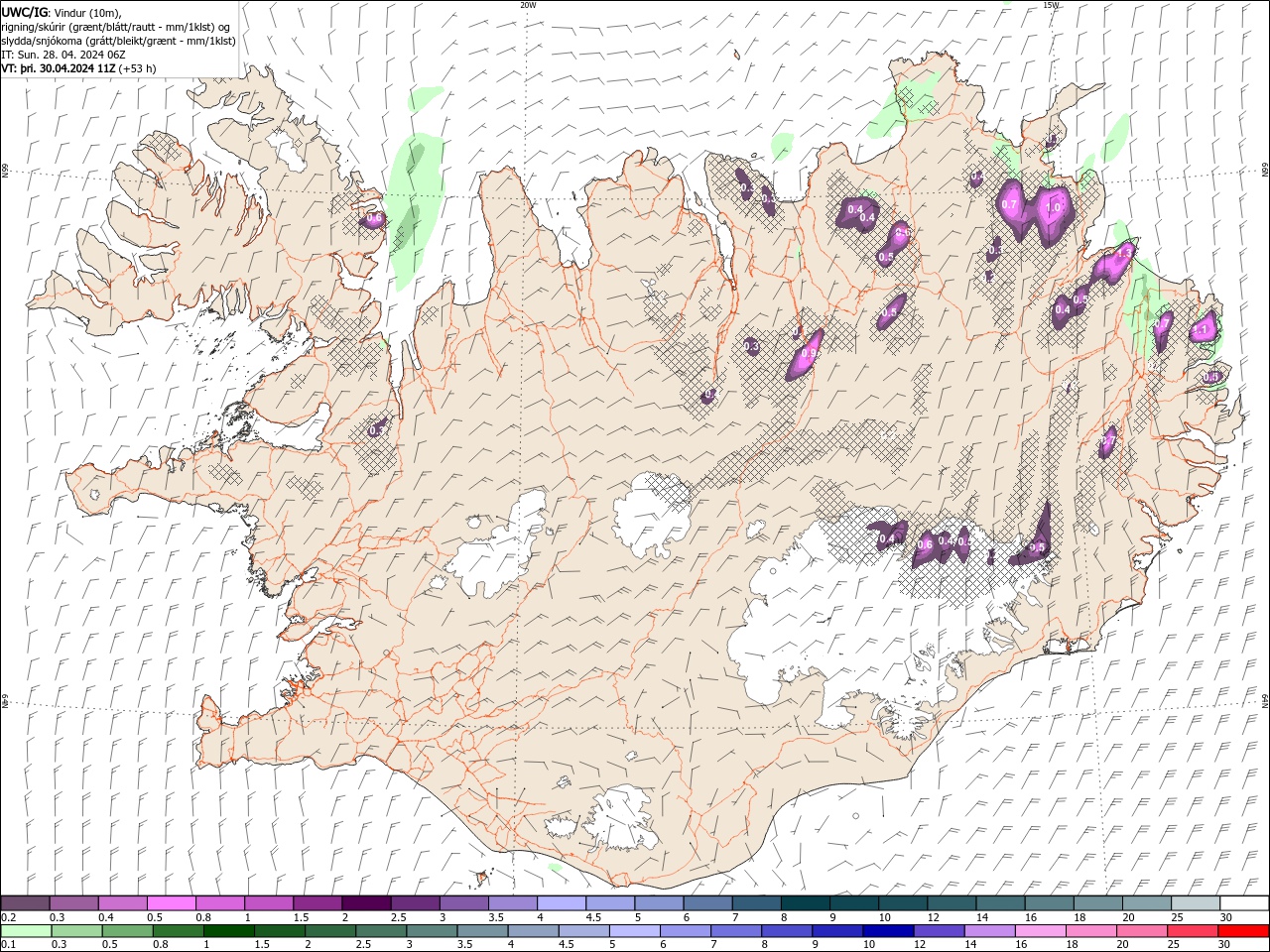Select the darkest green 1–1.5 rain swatch
The width and height of the screenshot is (1270, 952).
point(229,931)
